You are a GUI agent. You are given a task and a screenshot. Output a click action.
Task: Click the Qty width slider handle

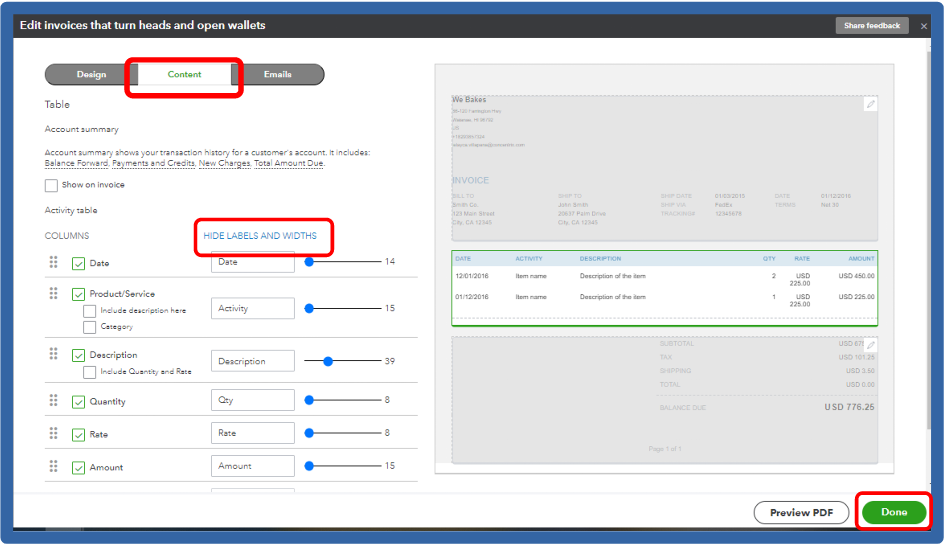tap(309, 400)
